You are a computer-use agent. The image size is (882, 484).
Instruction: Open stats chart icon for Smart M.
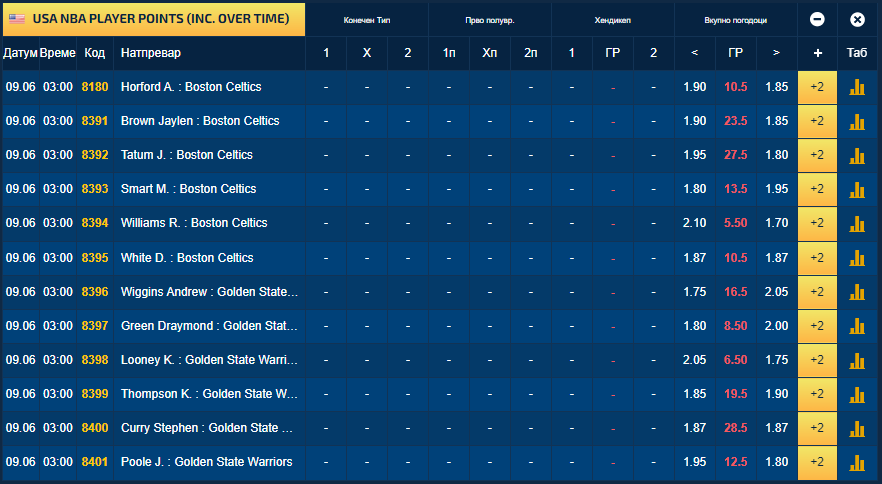[x=857, y=189]
